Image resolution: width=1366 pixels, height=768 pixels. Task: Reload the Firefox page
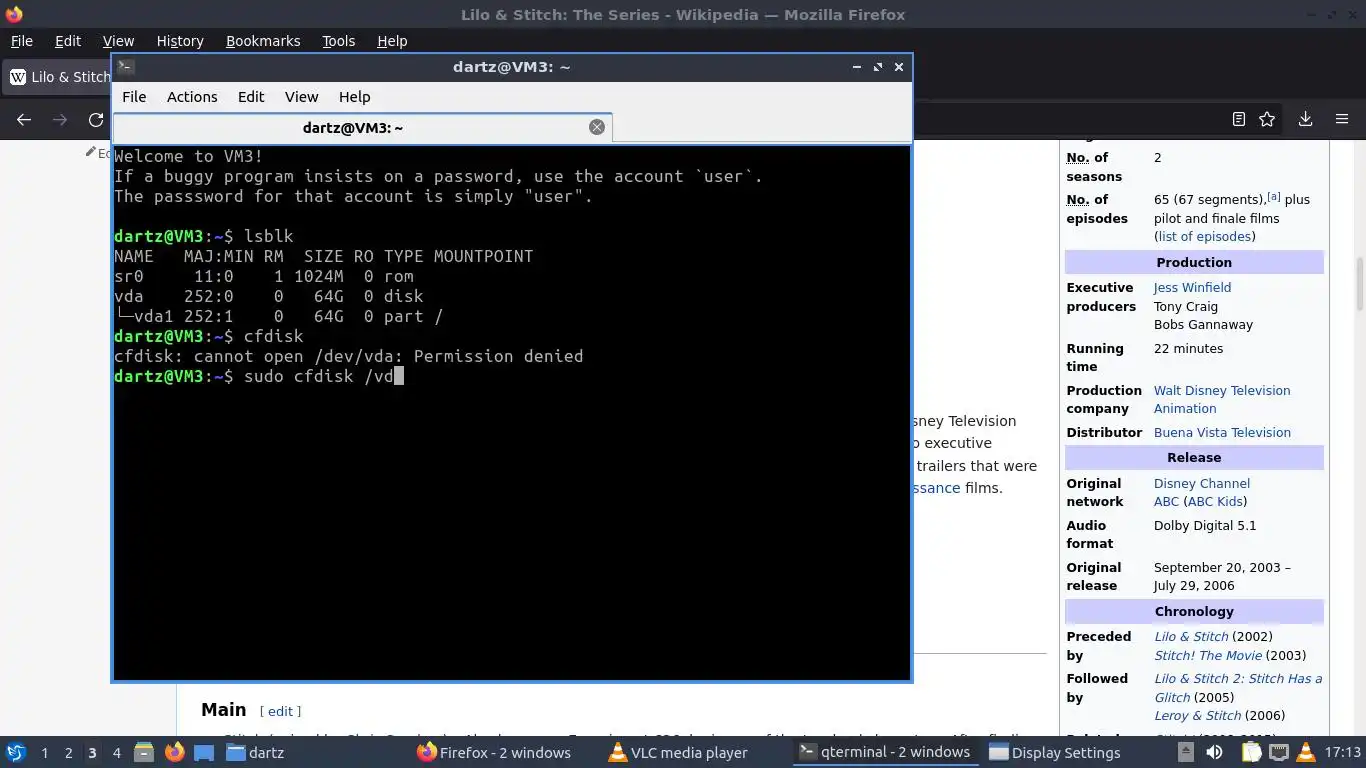pyautogui.click(x=96, y=119)
